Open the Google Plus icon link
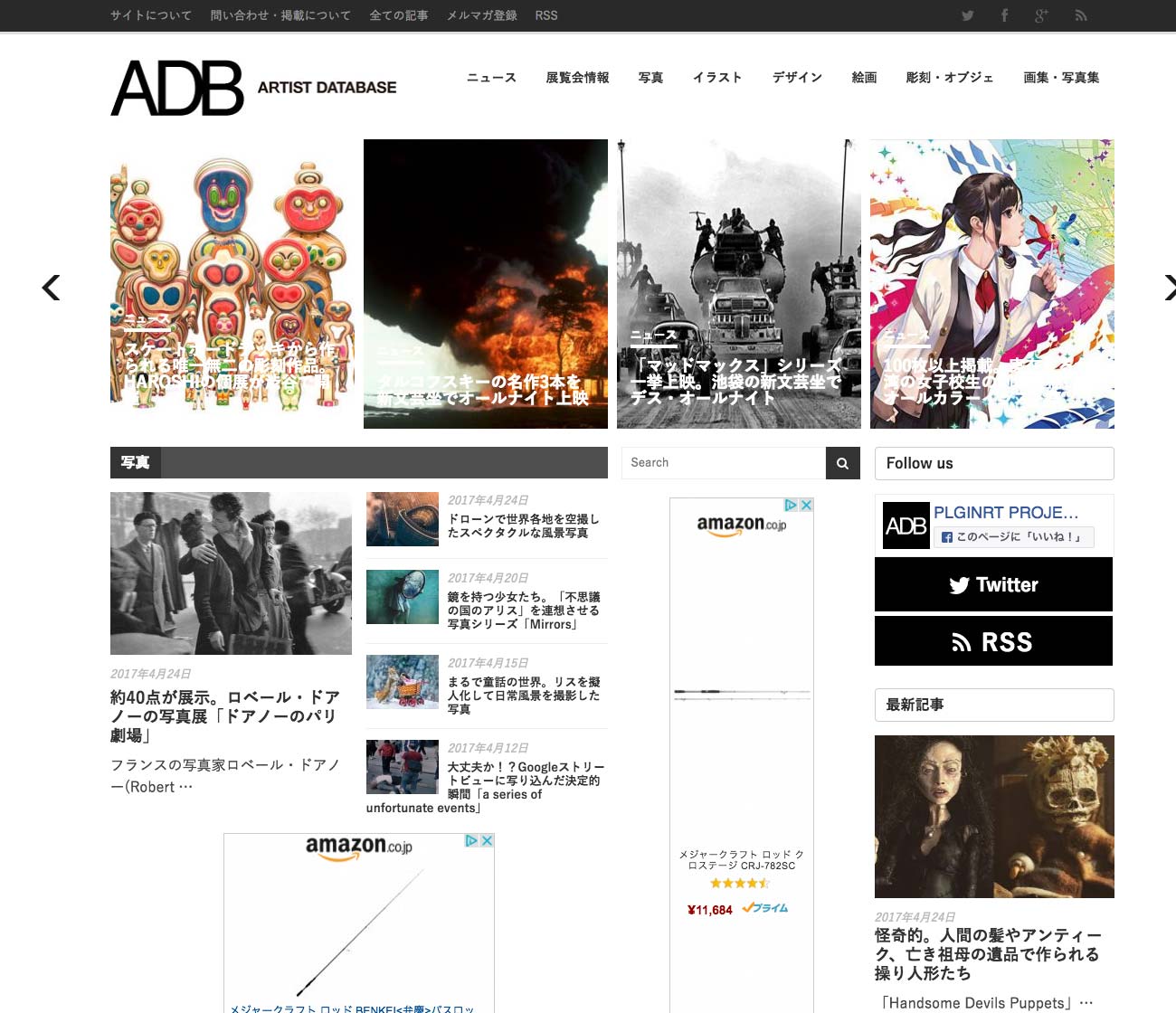The width and height of the screenshot is (1176, 1013). pos(1041,15)
